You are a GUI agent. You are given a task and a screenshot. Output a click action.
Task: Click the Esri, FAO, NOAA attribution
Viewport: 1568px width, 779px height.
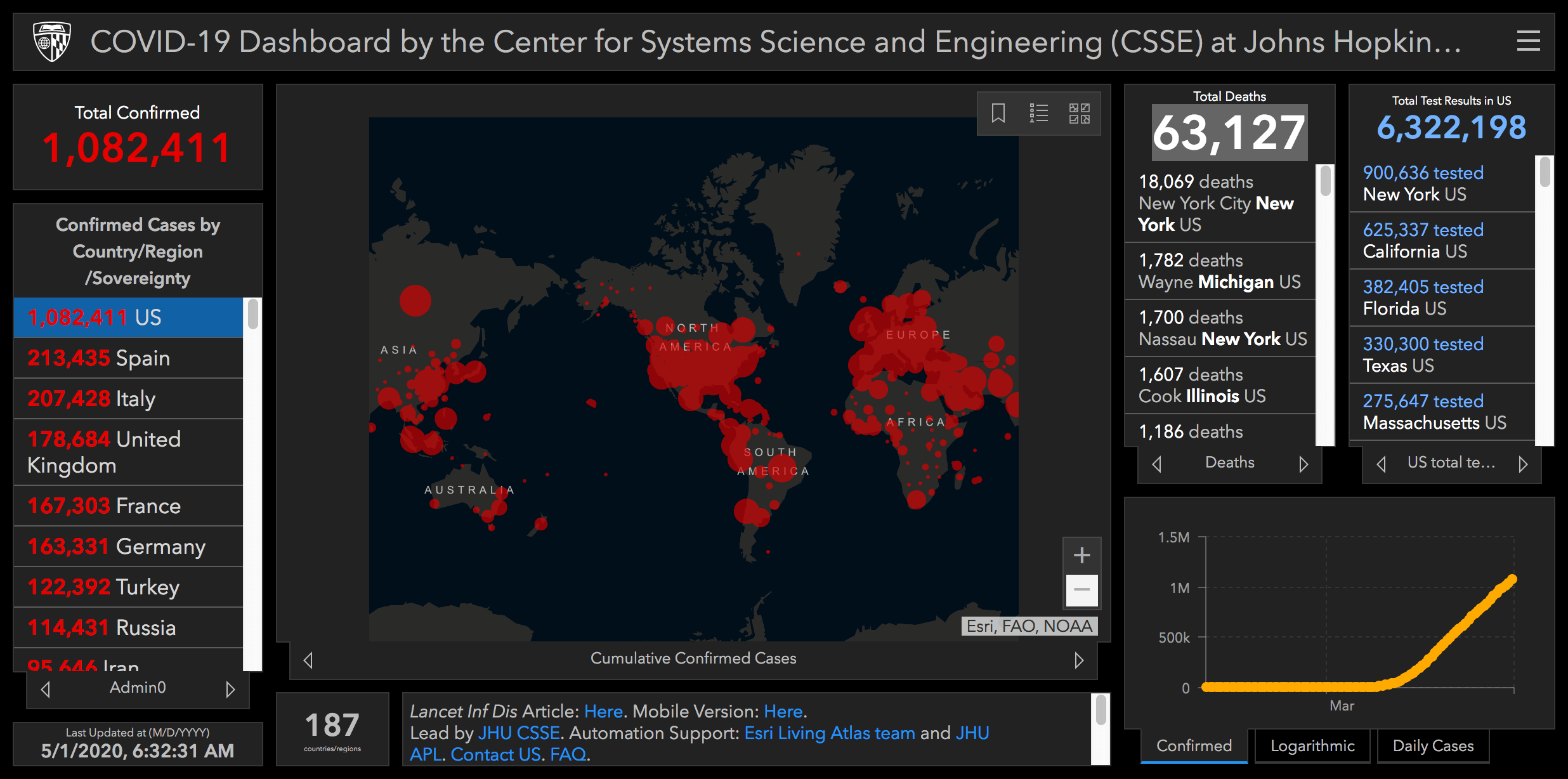[x=1029, y=626]
